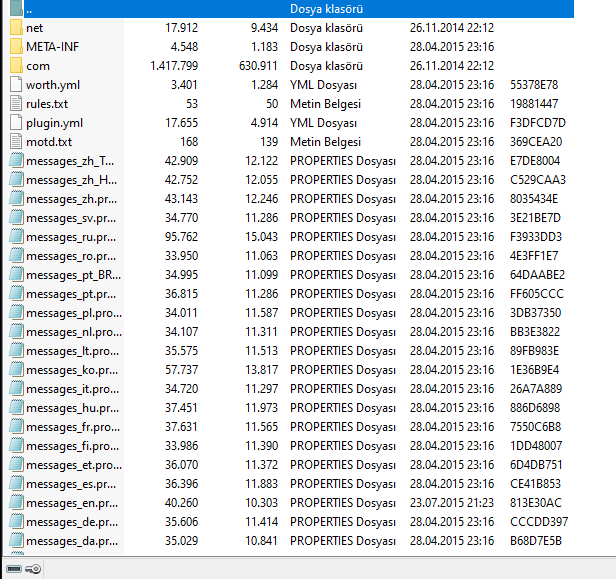Screen dimensions: 616x579
Task: Click size value 57.737 of messages_ko
Action: pyautogui.click(x=182, y=370)
